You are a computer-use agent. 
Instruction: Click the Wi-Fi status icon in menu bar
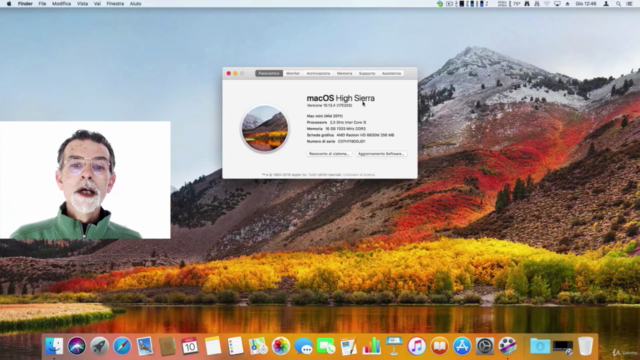click(x=547, y=4)
